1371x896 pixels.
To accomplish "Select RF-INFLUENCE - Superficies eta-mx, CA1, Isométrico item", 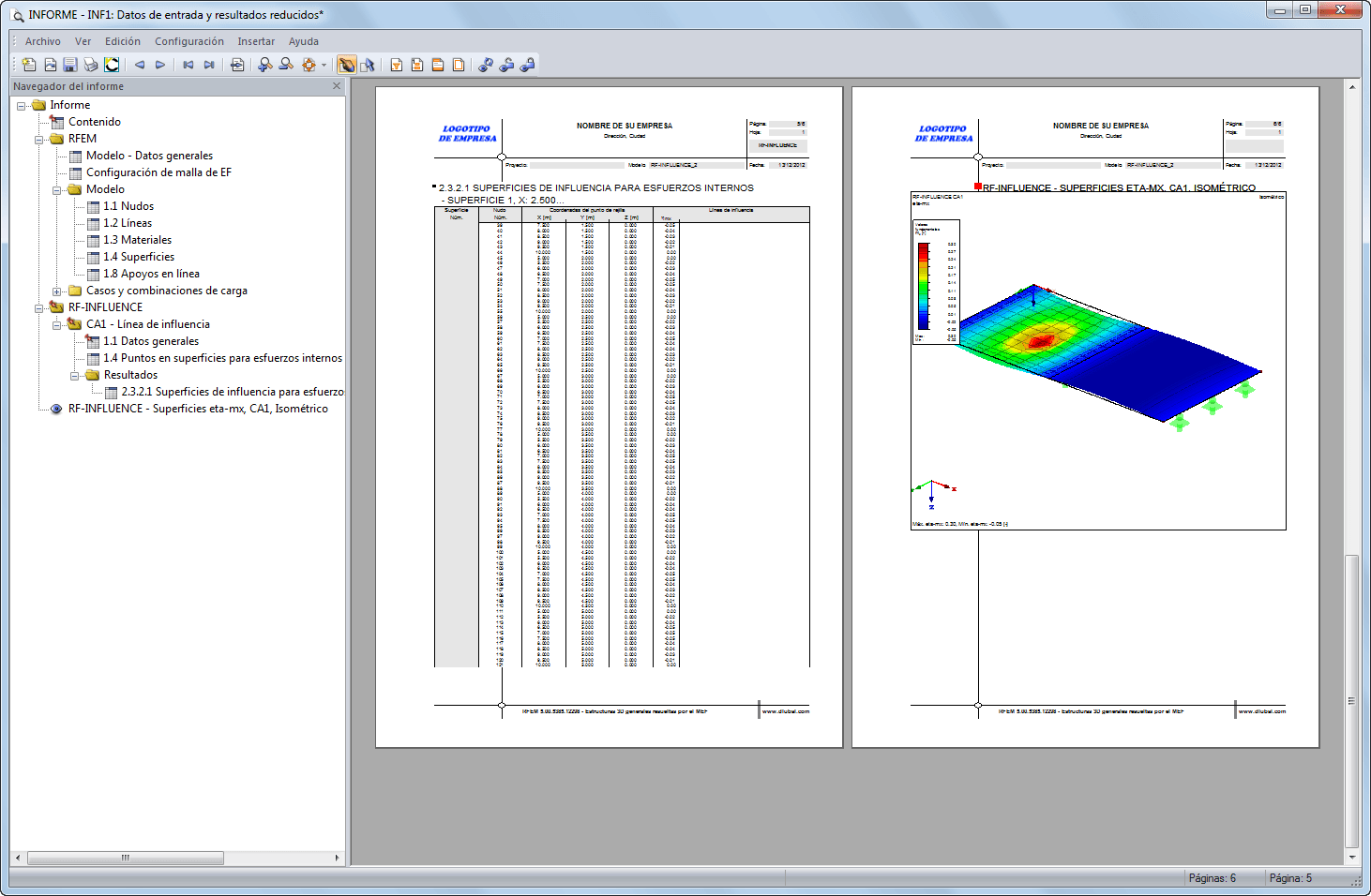I will (198, 409).
